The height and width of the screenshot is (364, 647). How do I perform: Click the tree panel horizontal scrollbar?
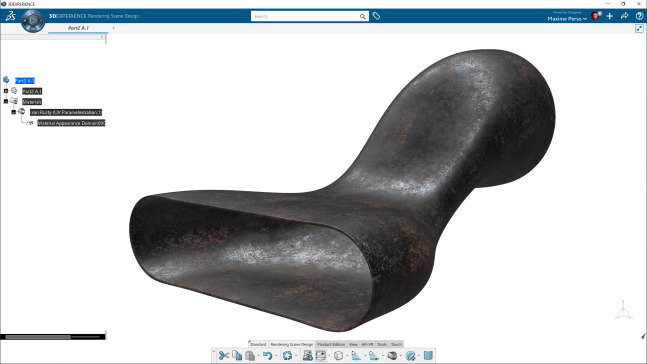tap(38, 337)
